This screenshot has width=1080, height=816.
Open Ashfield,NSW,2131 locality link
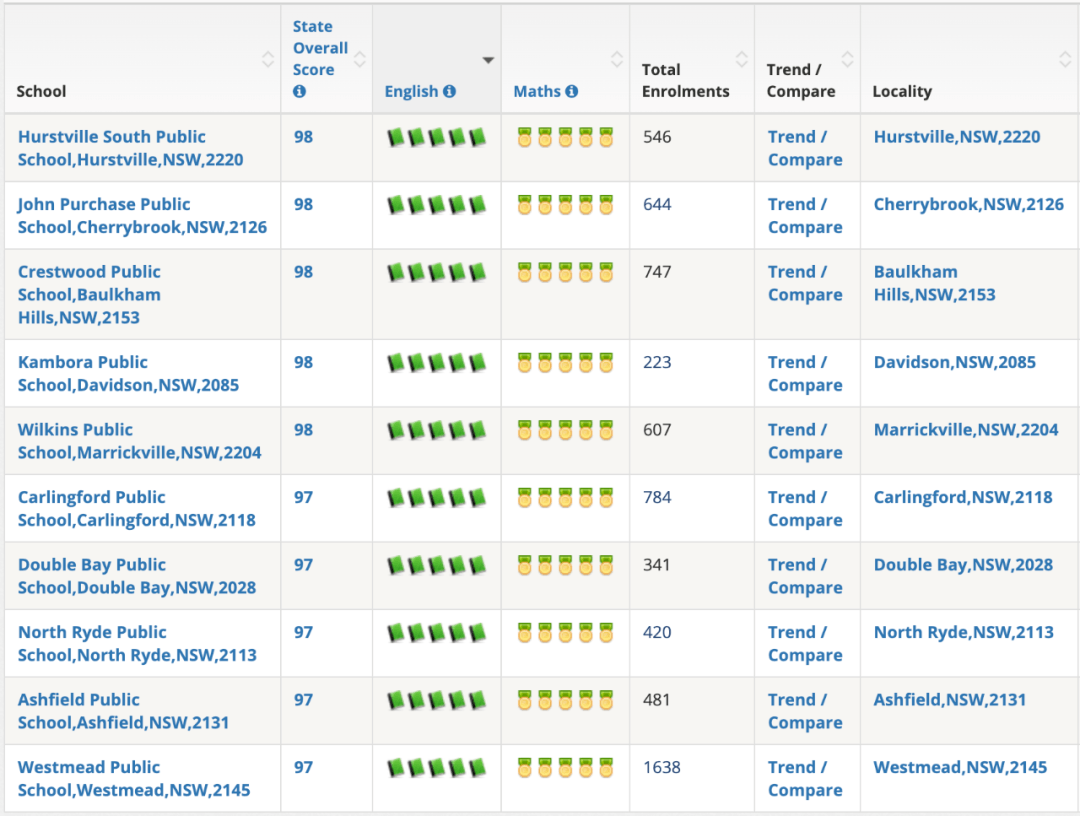click(950, 700)
